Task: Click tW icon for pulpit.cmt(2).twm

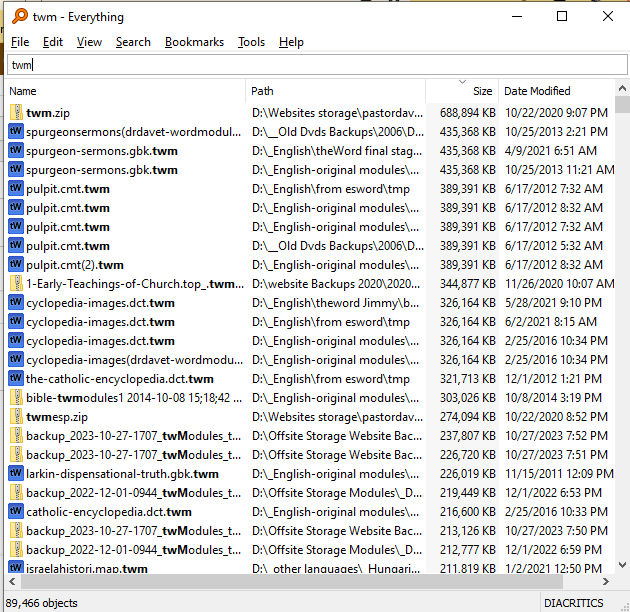Action: click(x=16, y=264)
